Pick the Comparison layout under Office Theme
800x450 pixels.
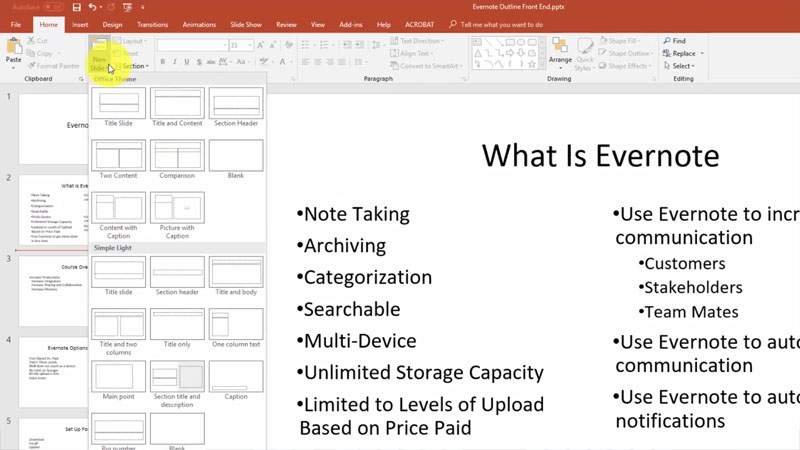(177, 156)
